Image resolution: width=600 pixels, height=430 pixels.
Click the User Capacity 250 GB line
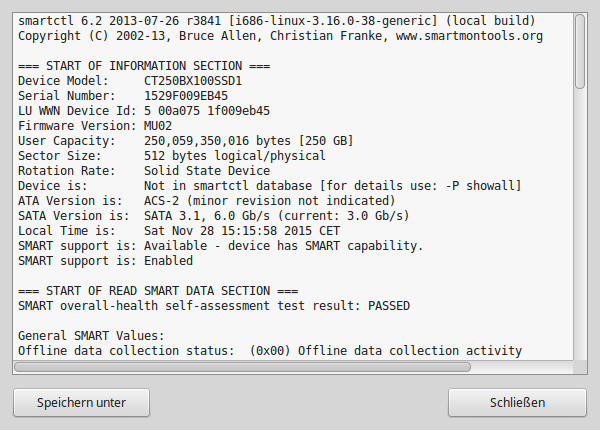tap(186, 141)
